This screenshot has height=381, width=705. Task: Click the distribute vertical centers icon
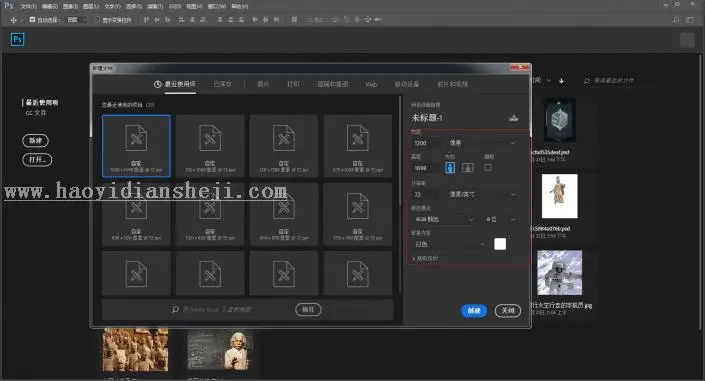coord(231,20)
